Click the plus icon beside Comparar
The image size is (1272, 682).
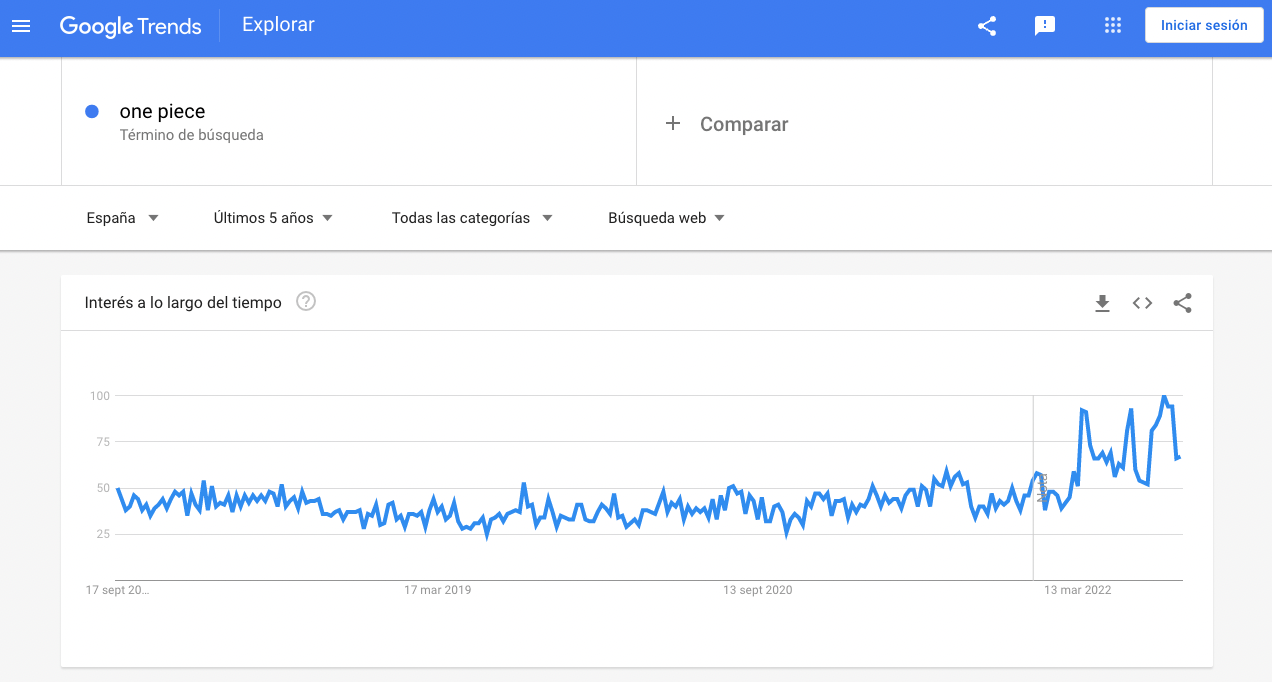click(x=673, y=123)
